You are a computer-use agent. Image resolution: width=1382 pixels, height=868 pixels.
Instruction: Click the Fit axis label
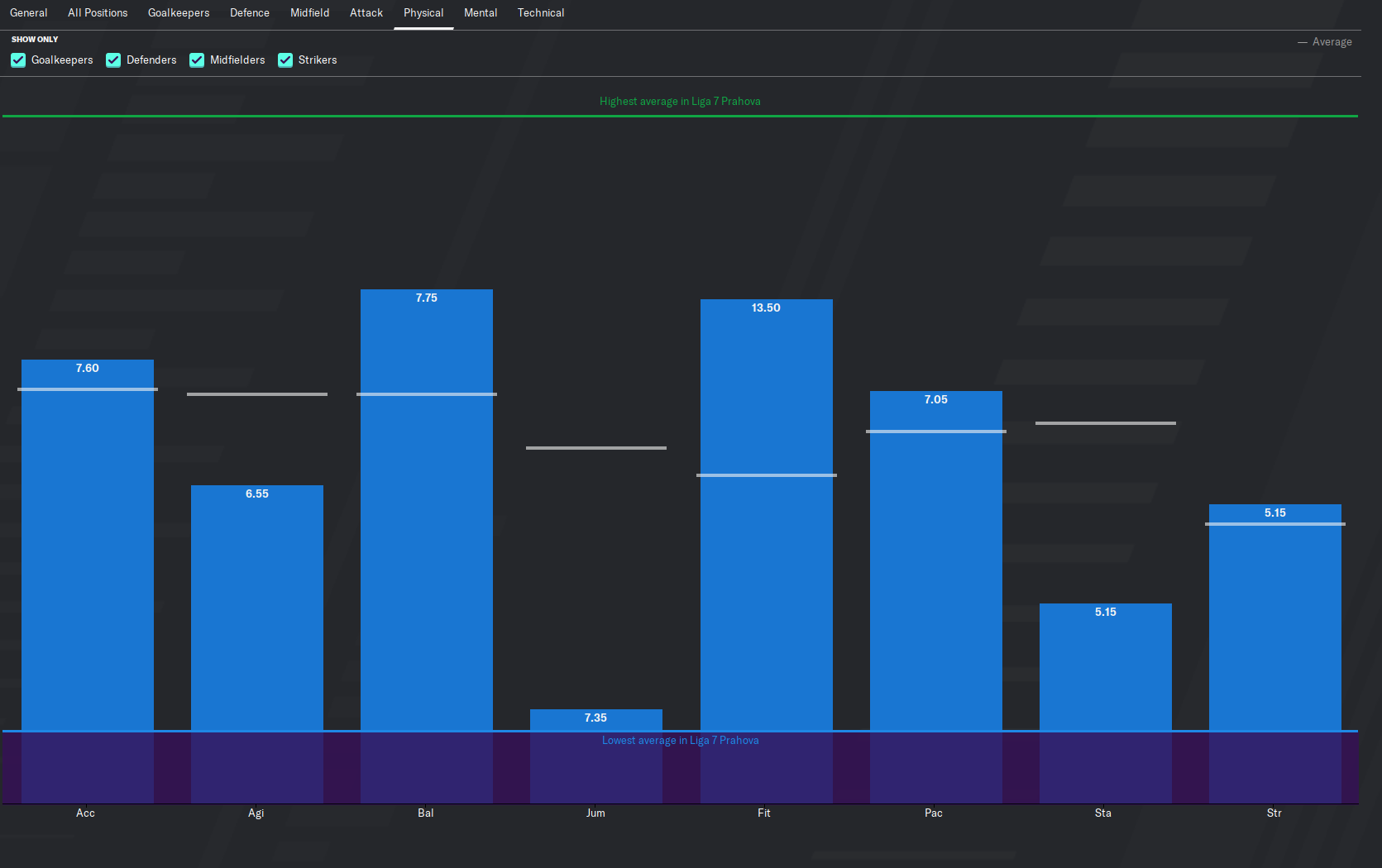[x=764, y=813]
